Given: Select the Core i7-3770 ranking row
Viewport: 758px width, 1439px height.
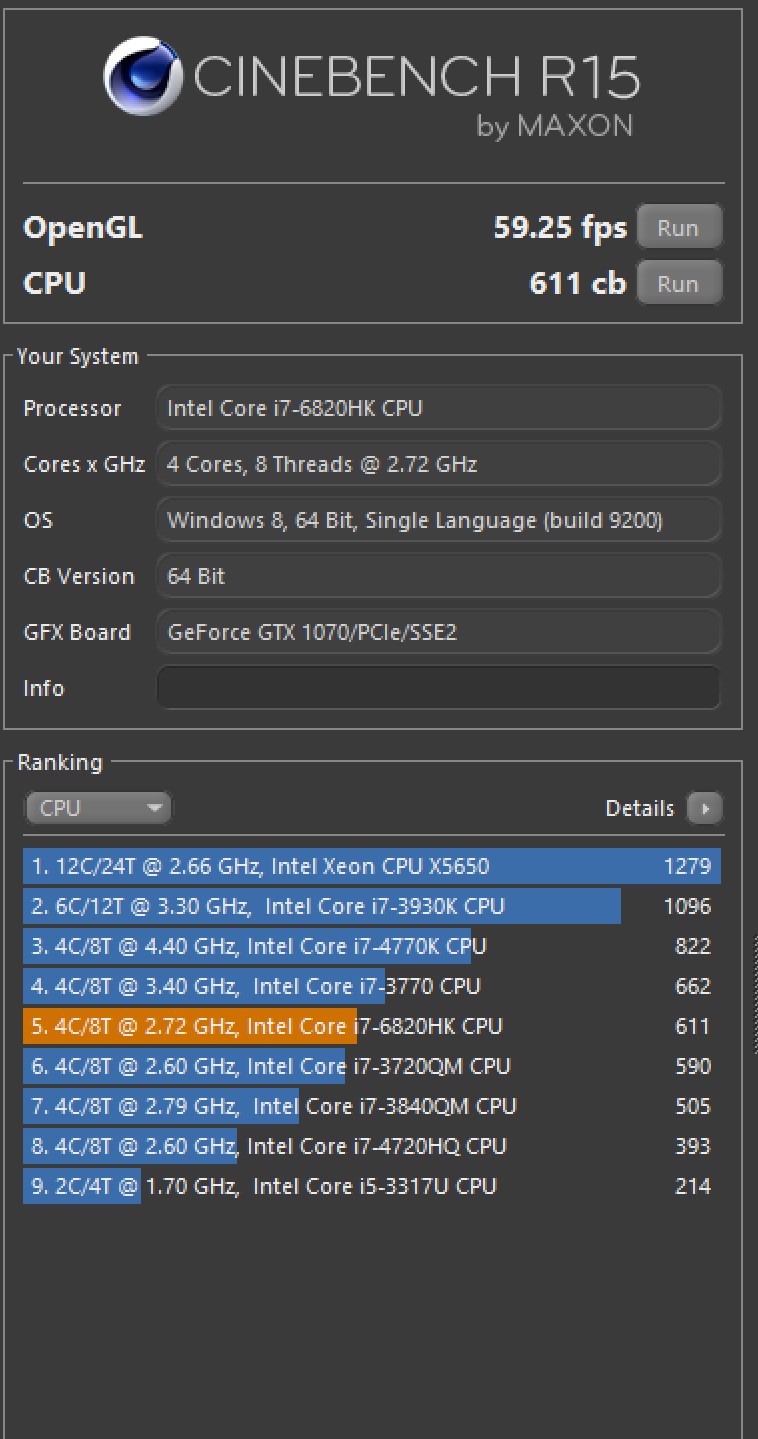Looking at the screenshot, I should pos(370,986).
